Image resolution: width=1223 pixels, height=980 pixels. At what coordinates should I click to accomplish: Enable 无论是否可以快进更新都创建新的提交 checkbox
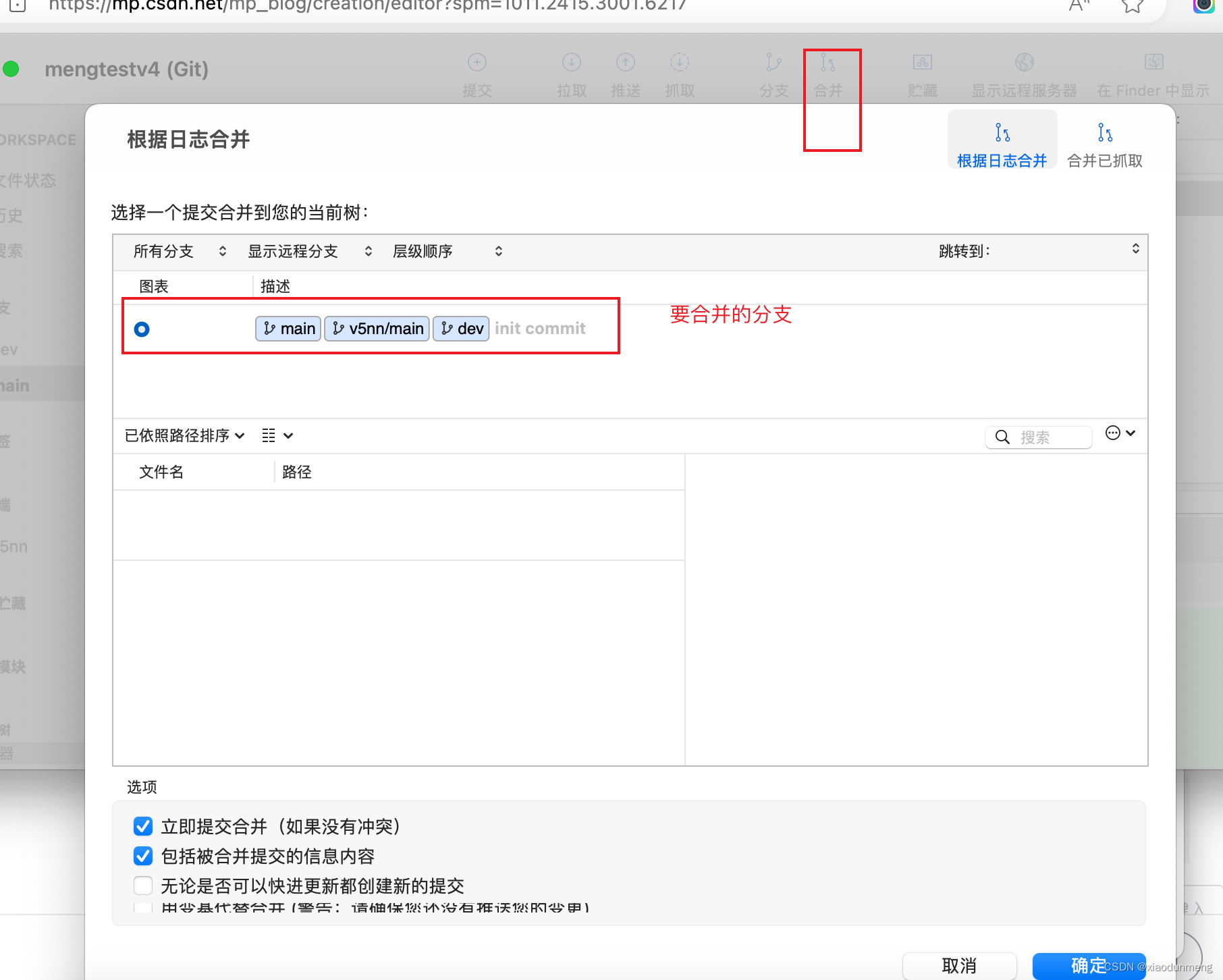tap(143, 886)
